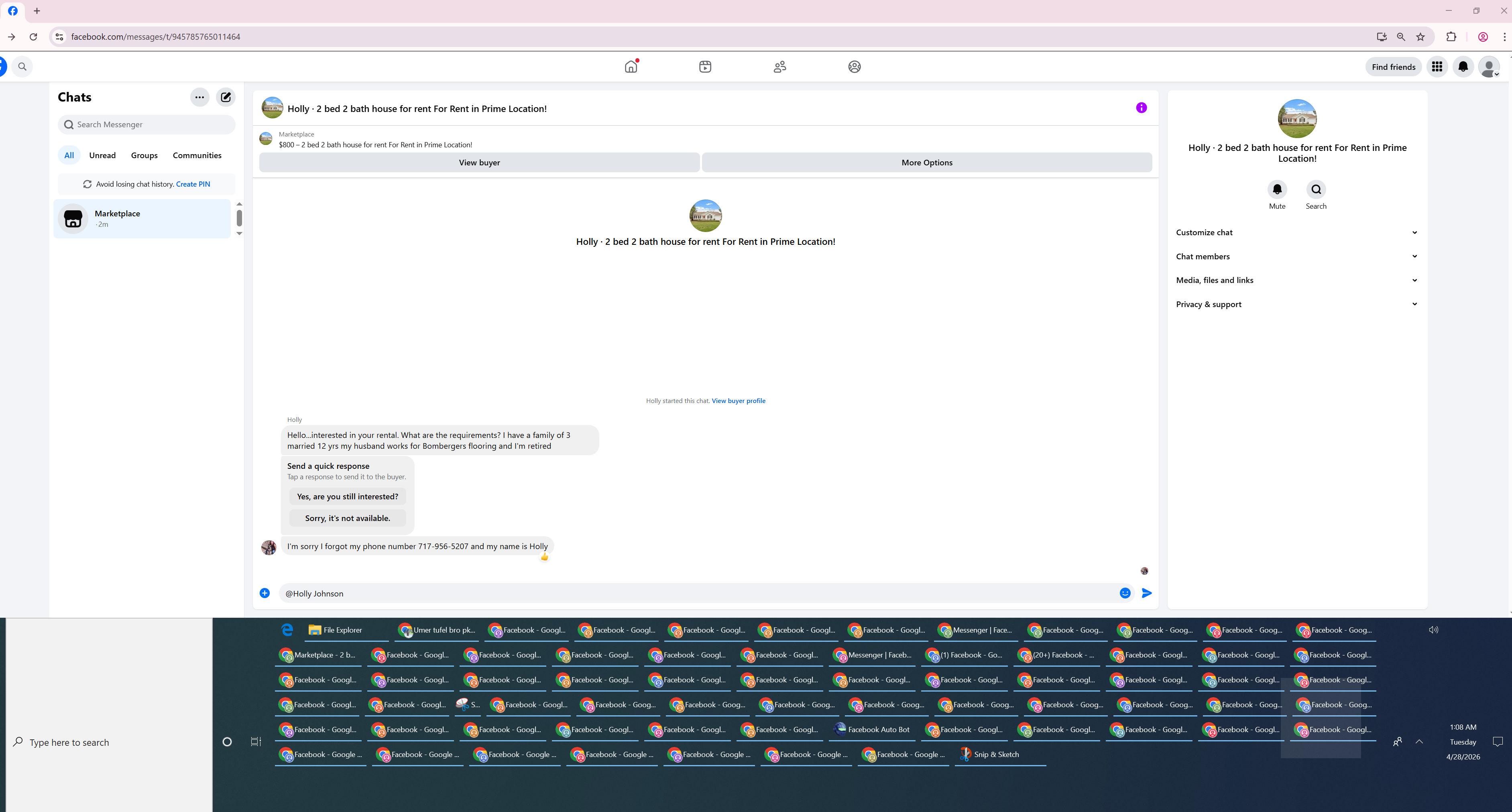The image size is (1512, 812).
Task: Show hidden system tray icons chevron
Action: pyautogui.click(x=1419, y=741)
